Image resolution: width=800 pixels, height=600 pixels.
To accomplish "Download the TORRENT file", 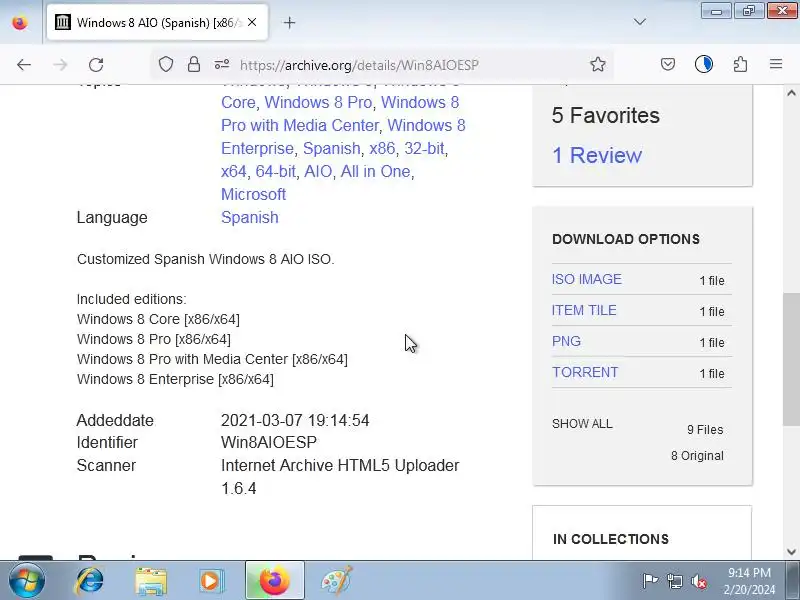I will (585, 372).
